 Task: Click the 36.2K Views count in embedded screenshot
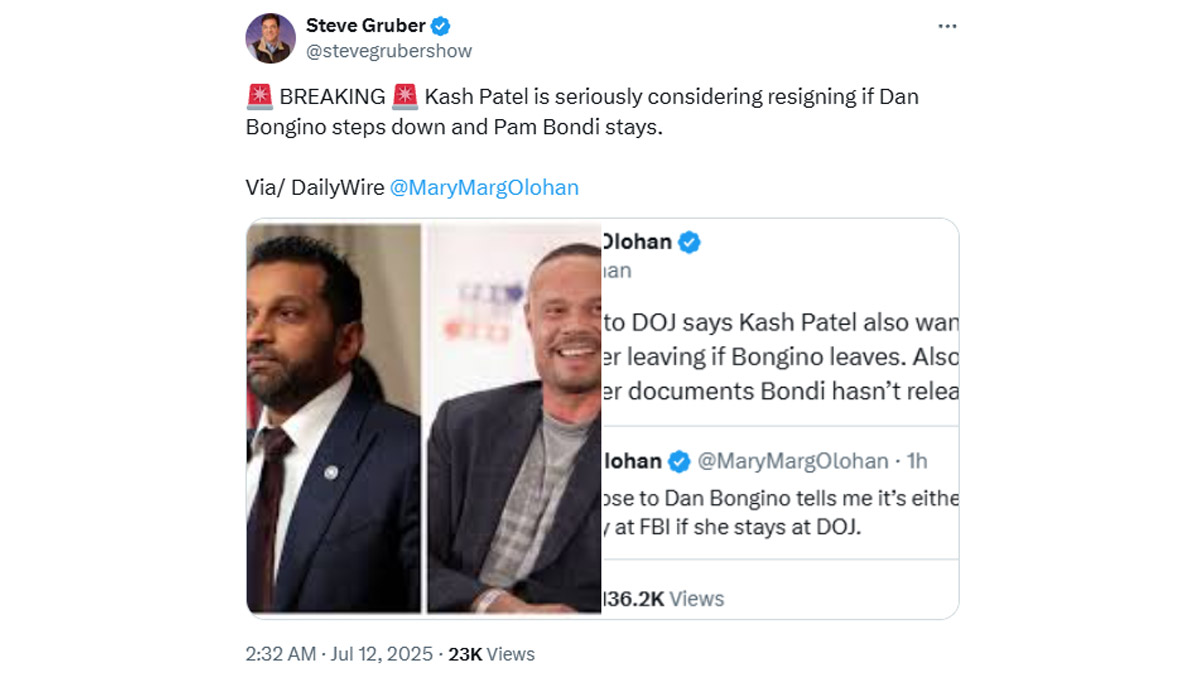pos(662,598)
